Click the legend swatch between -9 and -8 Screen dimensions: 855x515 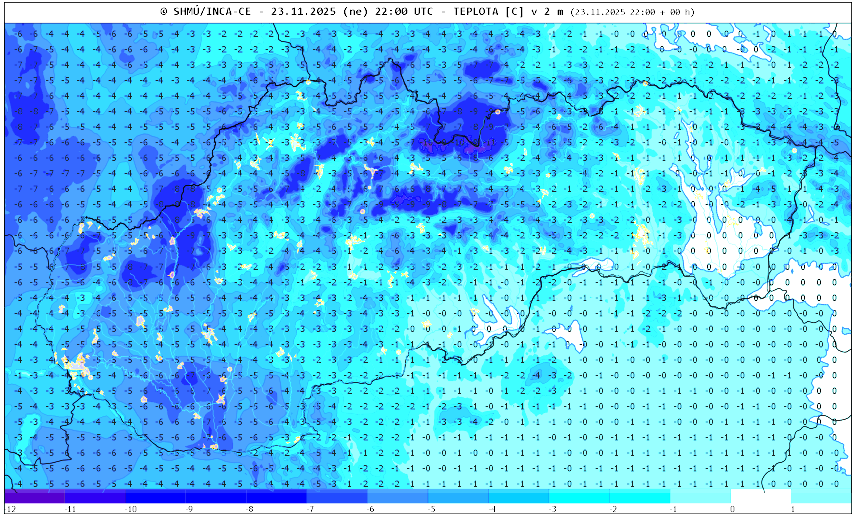[216, 496]
